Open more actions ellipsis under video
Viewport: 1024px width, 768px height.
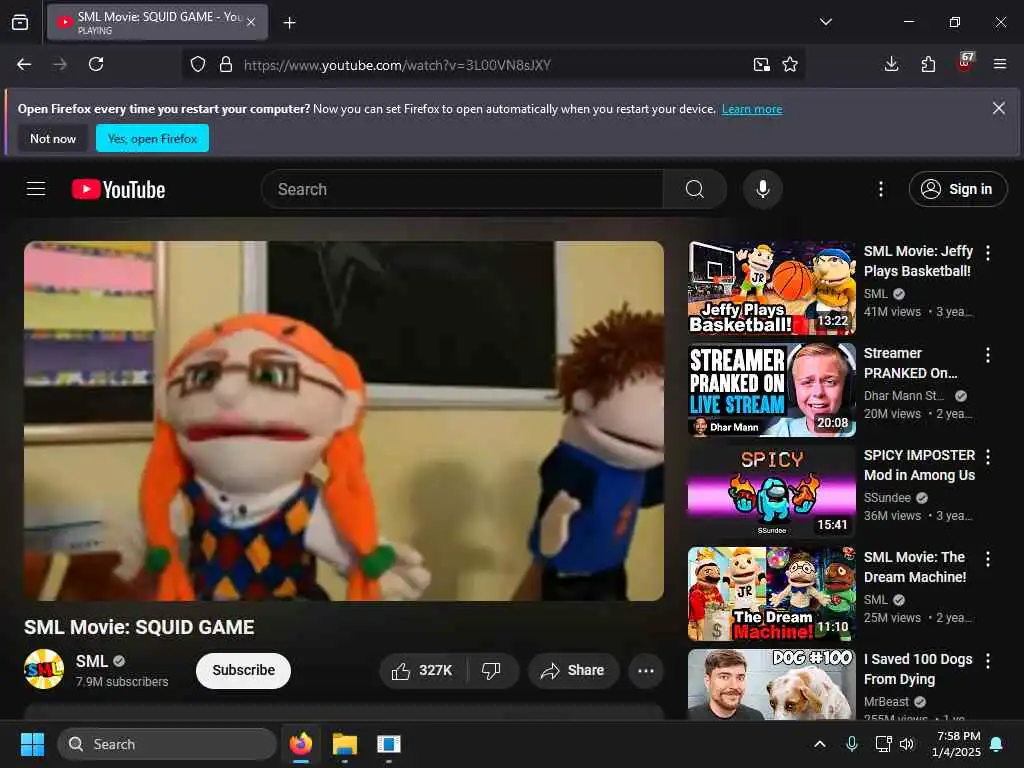tap(645, 671)
